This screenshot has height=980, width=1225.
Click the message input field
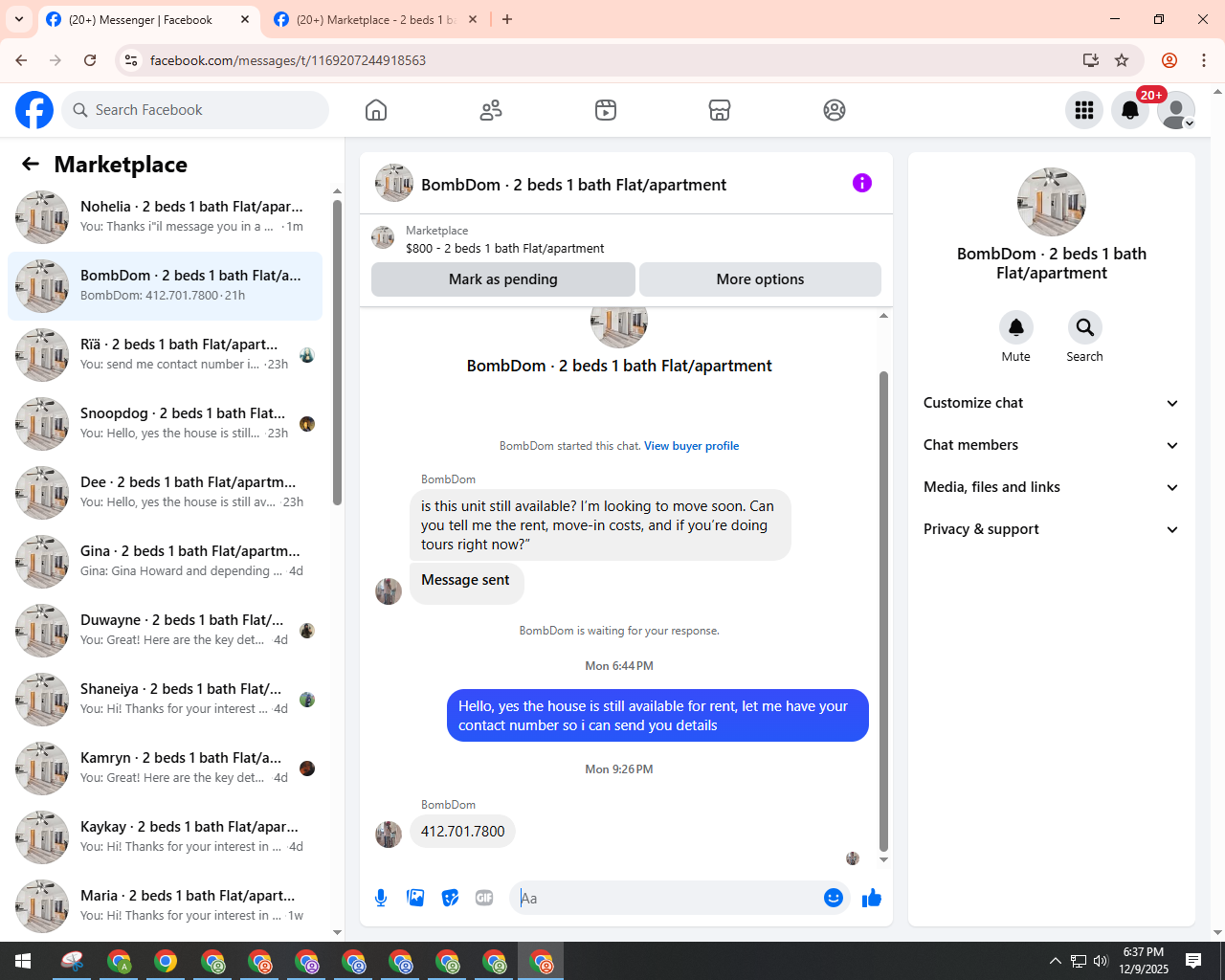666,898
